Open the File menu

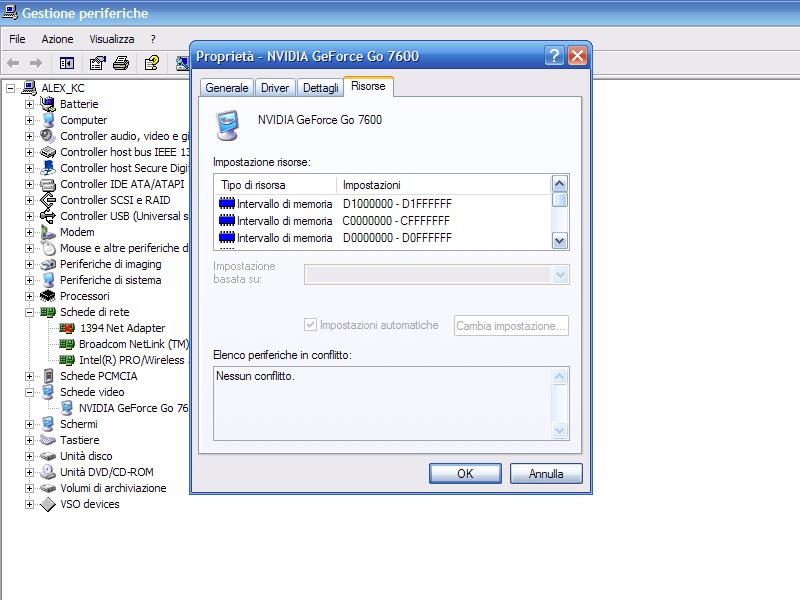[17, 39]
